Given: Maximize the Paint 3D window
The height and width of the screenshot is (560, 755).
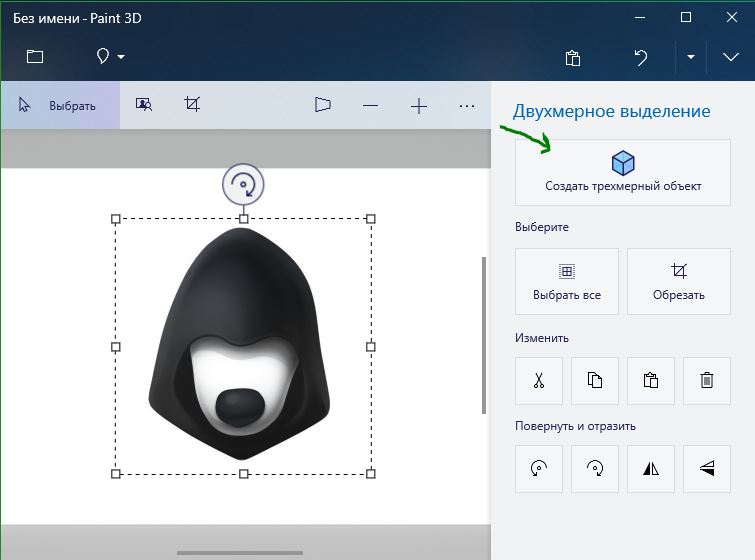Looking at the screenshot, I should [x=686, y=17].
